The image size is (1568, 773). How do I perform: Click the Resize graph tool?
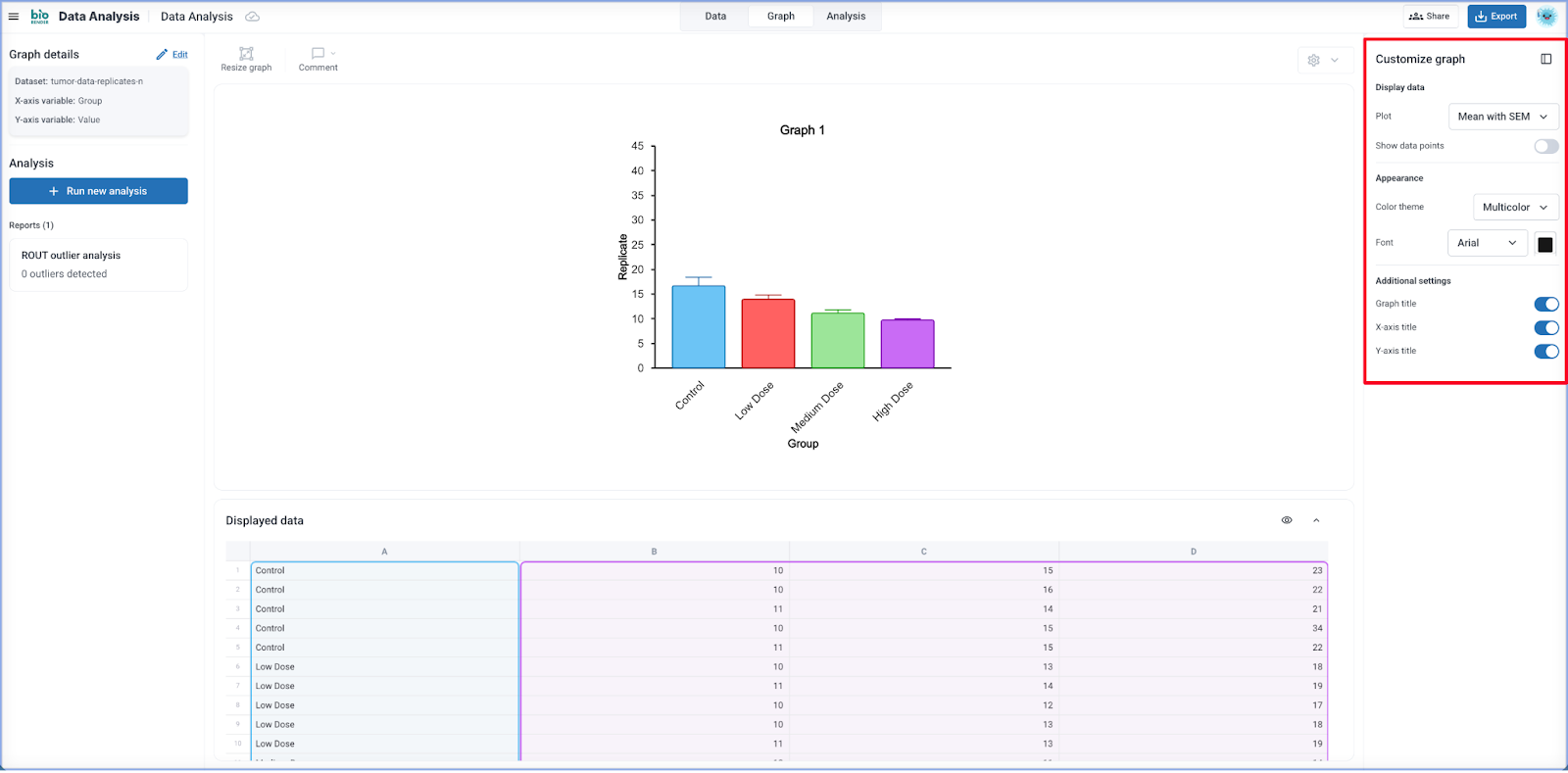(246, 59)
